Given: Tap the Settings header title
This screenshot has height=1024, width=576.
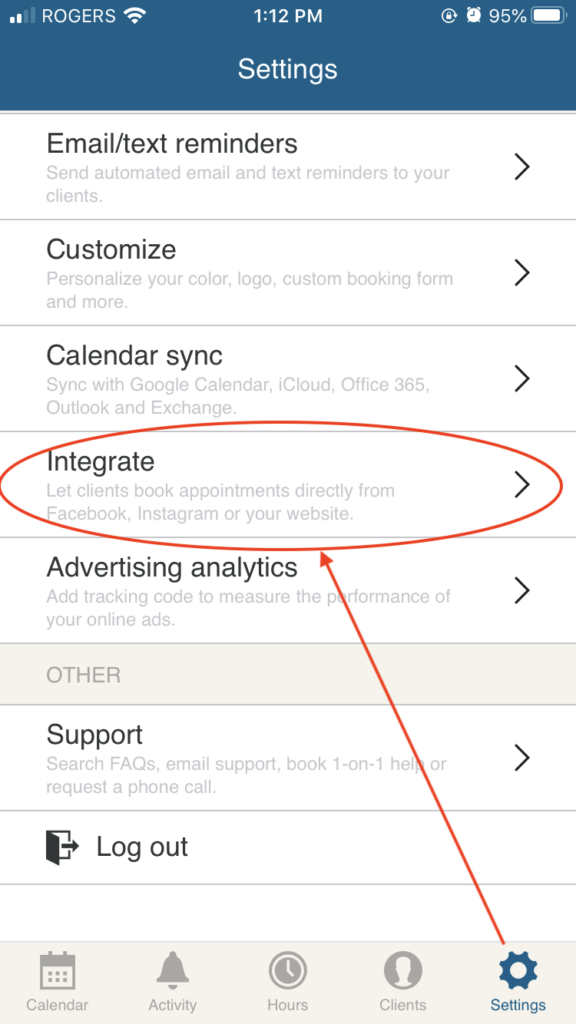Looking at the screenshot, I should click(x=287, y=69).
